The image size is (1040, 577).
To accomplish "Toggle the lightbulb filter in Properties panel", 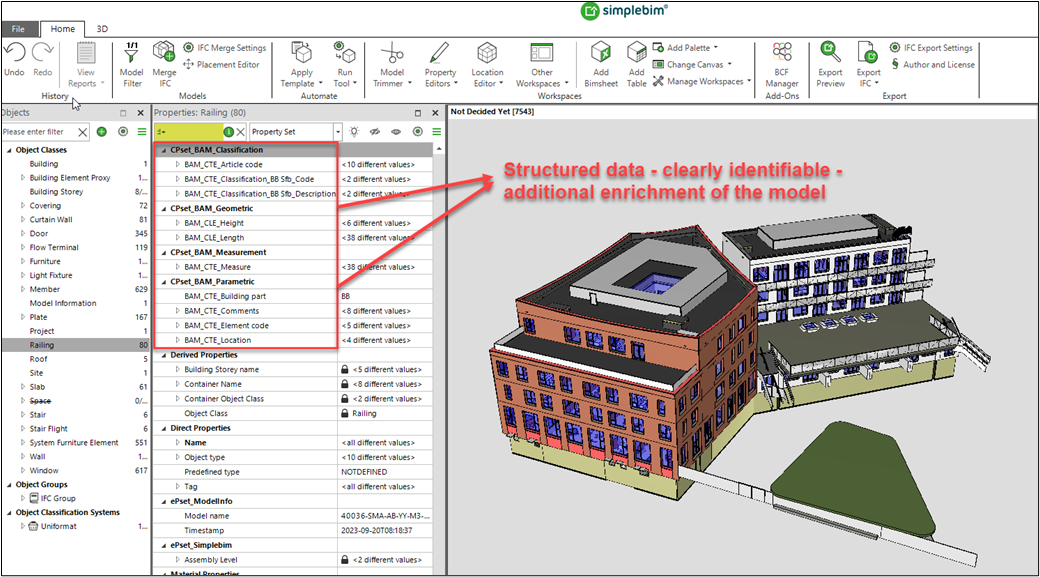I will (x=354, y=131).
